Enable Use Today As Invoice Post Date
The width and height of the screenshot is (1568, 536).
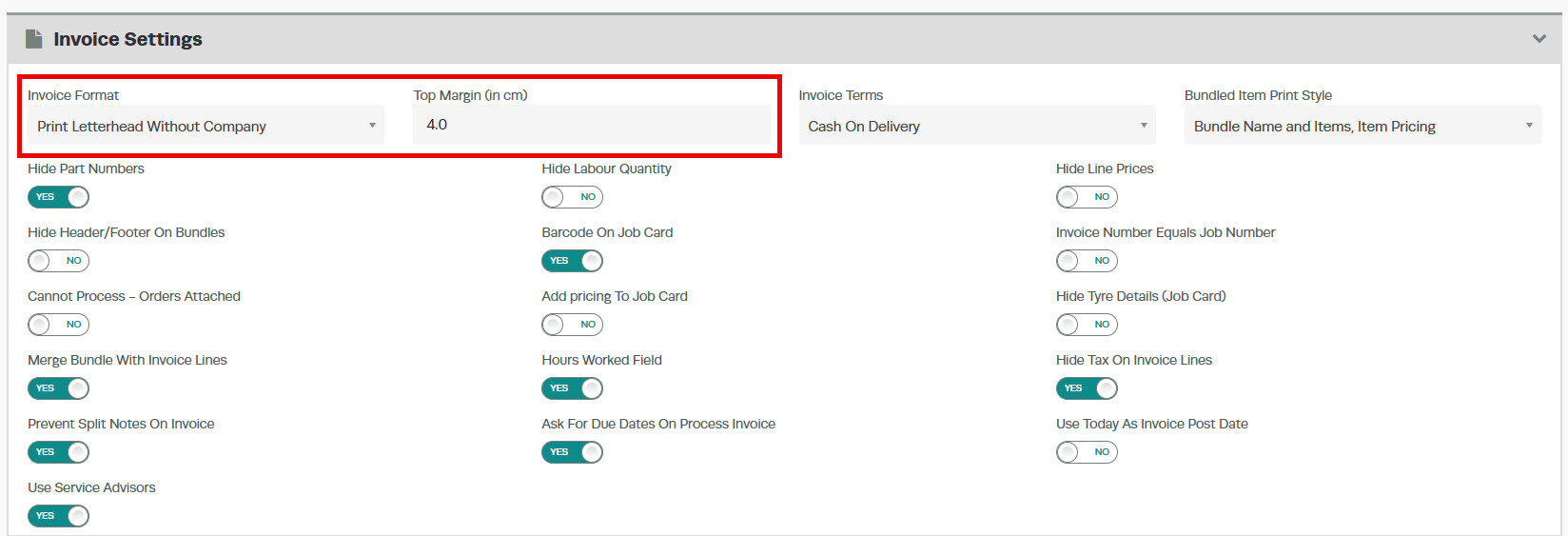pyautogui.click(x=1087, y=452)
